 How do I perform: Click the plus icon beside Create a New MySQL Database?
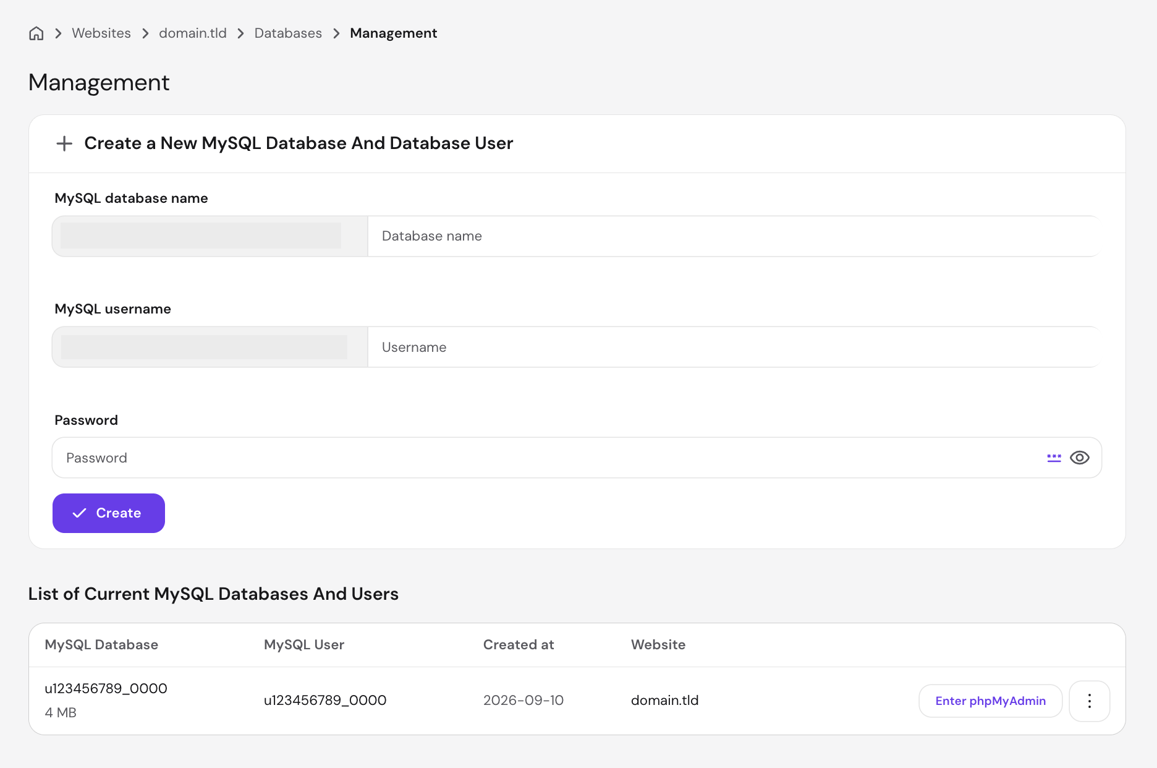[64, 143]
